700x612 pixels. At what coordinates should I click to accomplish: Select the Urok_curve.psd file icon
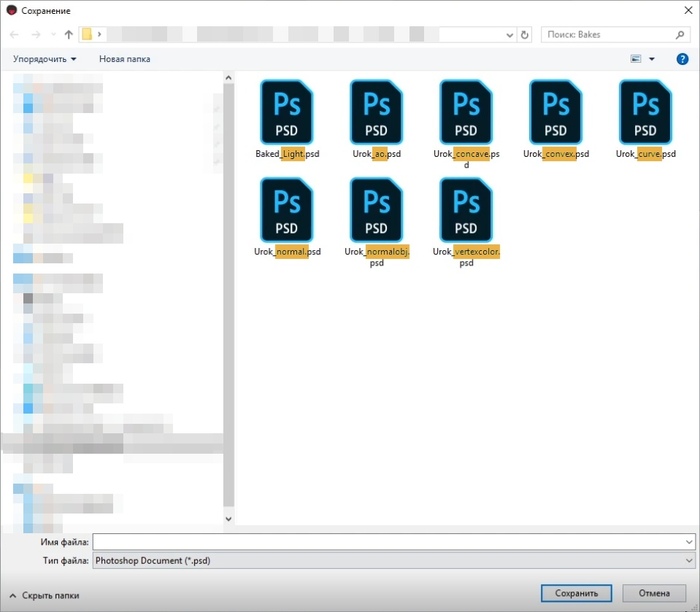[x=646, y=112]
